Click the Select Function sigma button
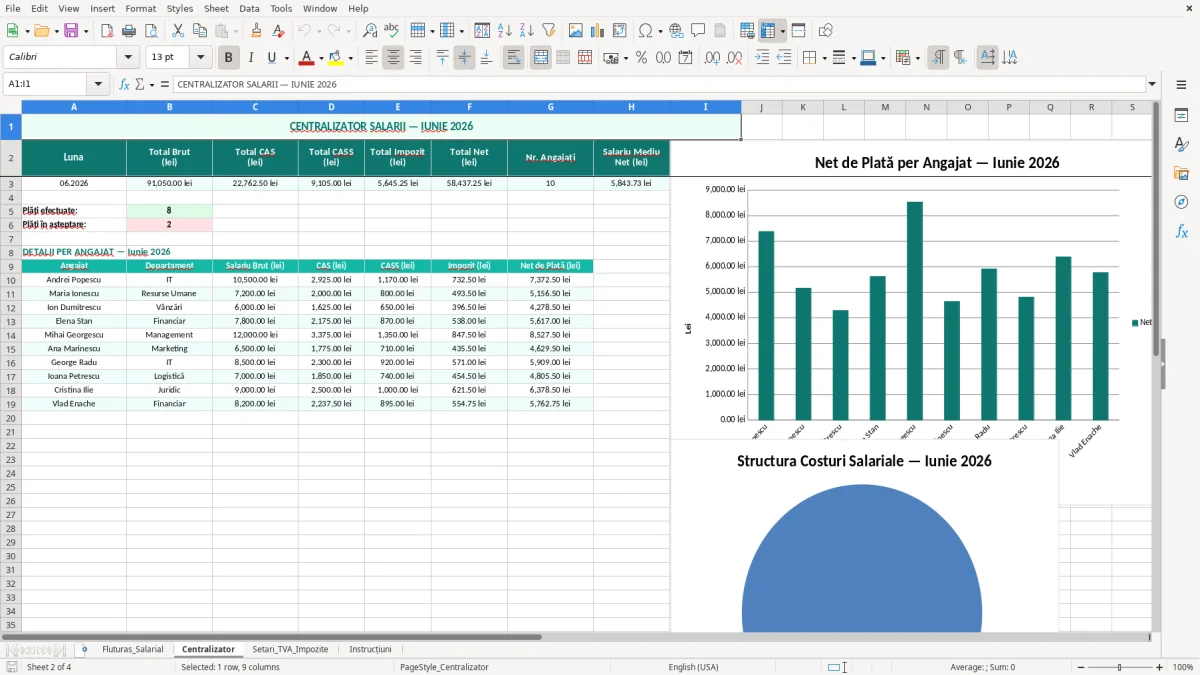Image resolution: width=1200 pixels, height=675 pixels. [139, 85]
